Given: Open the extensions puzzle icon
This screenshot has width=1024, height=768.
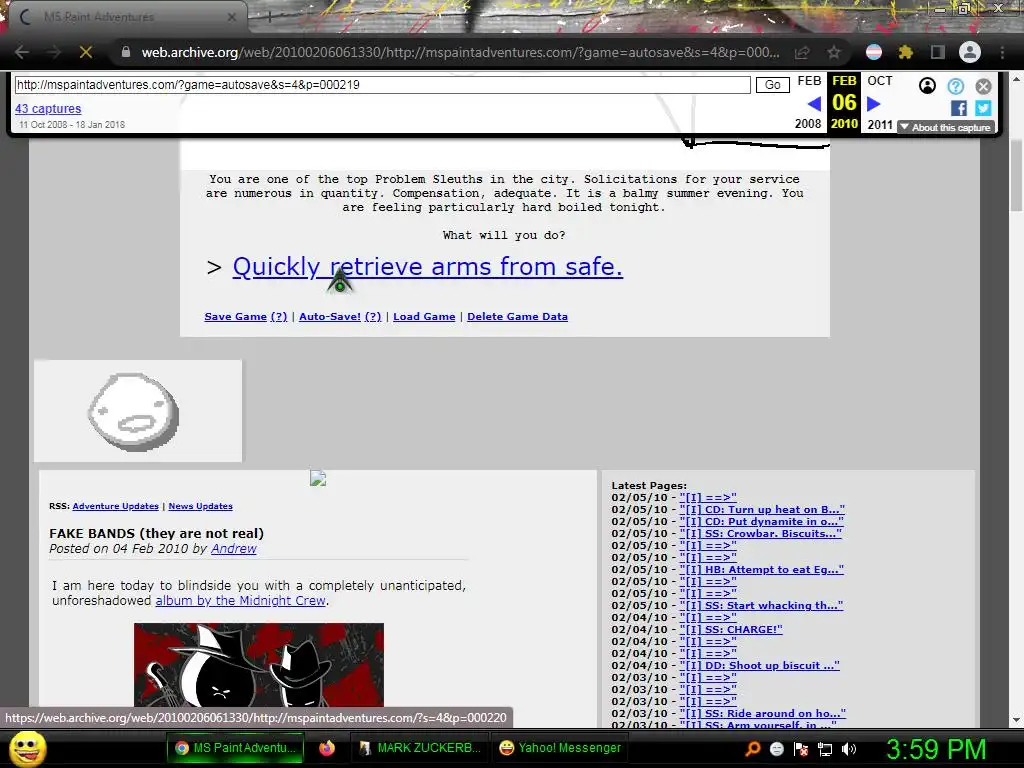Looking at the screenshot, I should (x=905, y=52).
